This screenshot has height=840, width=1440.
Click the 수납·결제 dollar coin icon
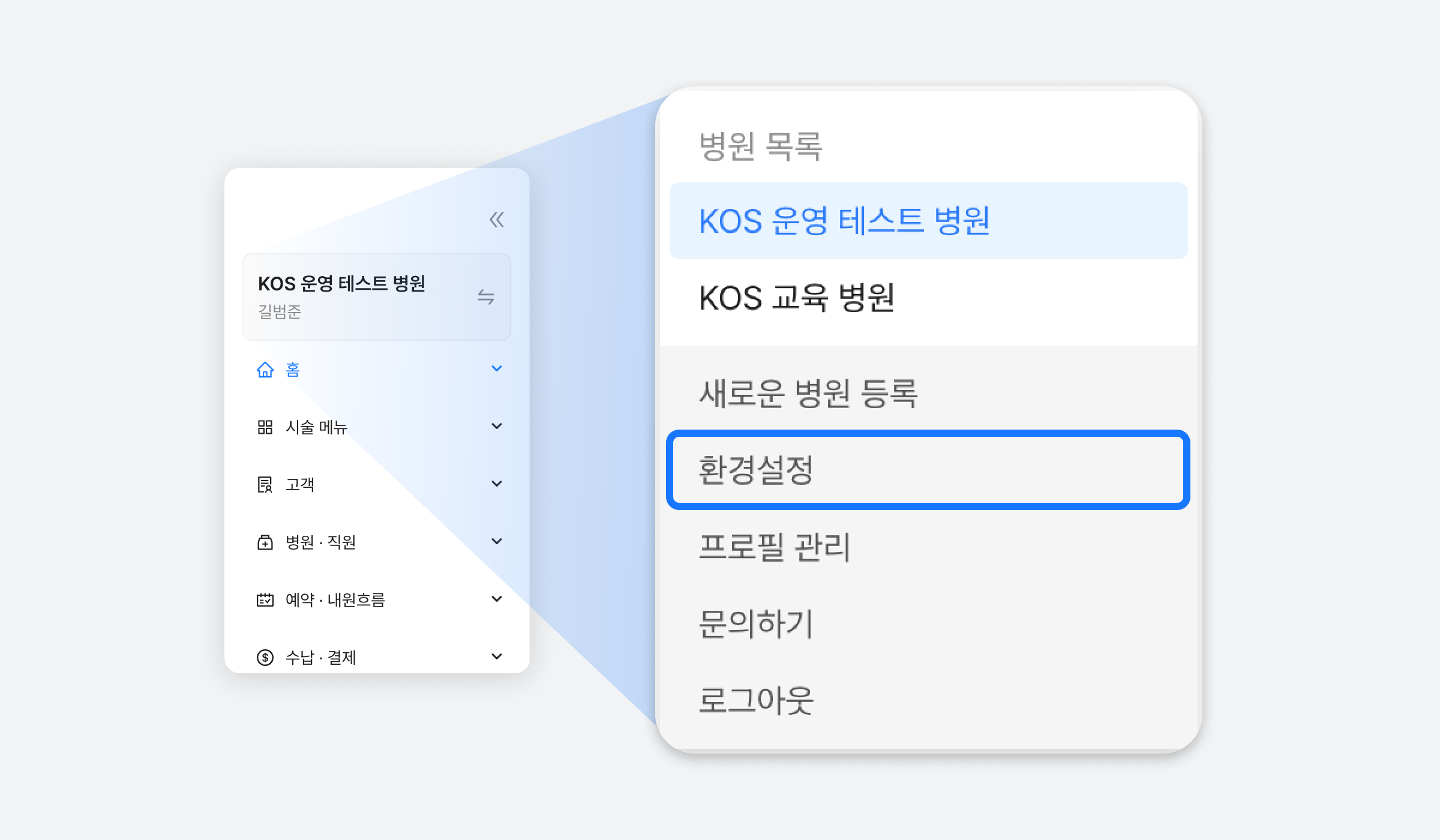[265, 658]
